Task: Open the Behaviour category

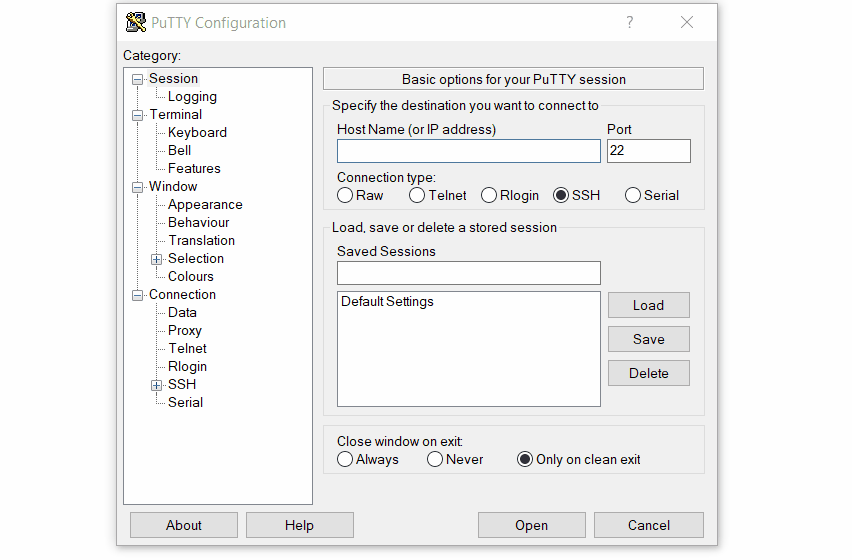Action: click(x=198, y=222)
